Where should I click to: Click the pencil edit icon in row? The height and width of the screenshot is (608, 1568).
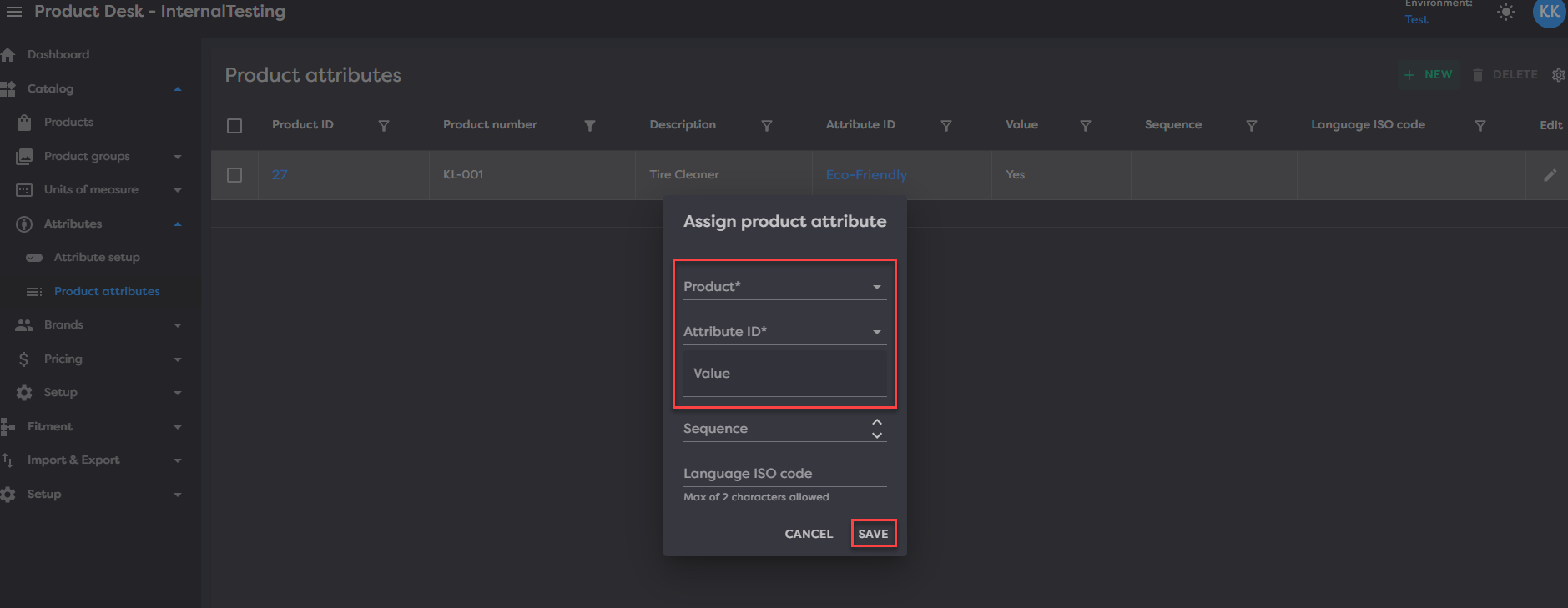[x=1550, y=175]
